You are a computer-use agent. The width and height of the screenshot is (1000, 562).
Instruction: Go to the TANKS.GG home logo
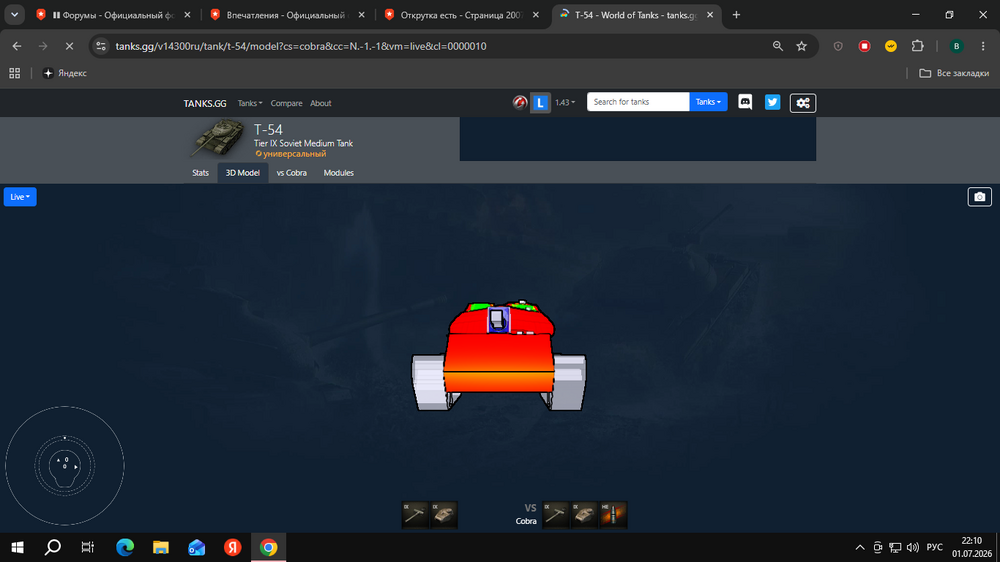click(205, 103)
